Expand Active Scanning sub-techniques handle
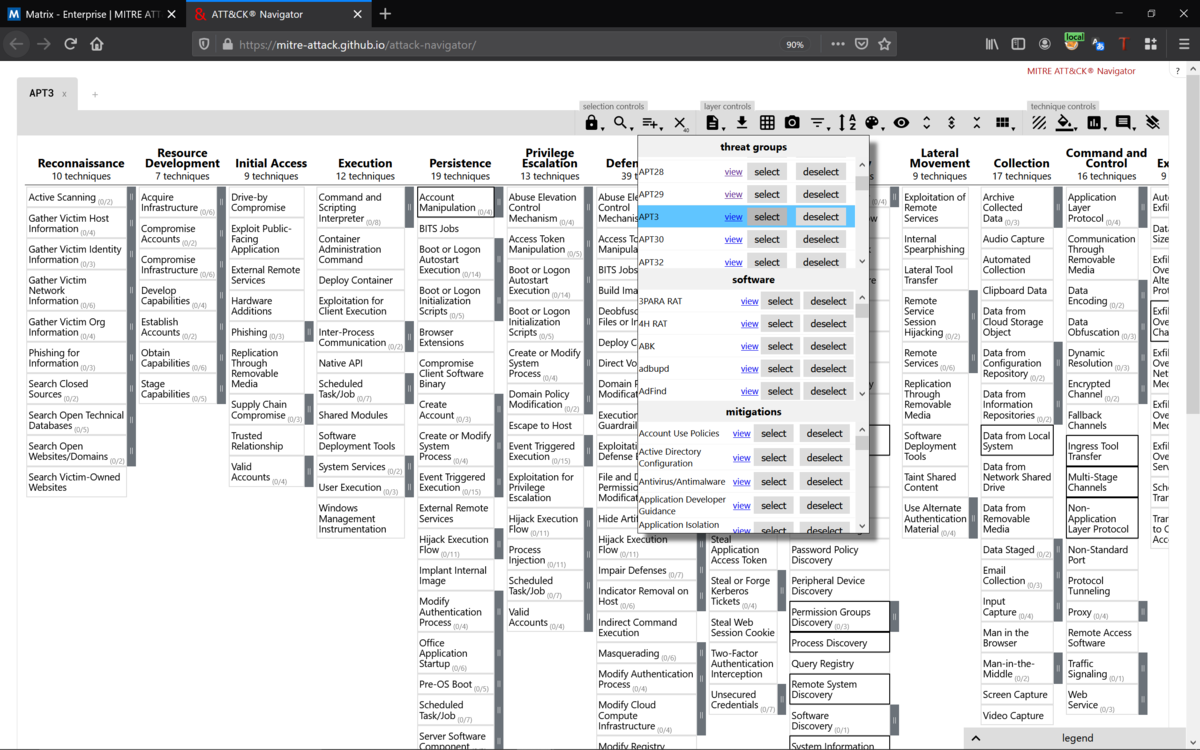 130,198
